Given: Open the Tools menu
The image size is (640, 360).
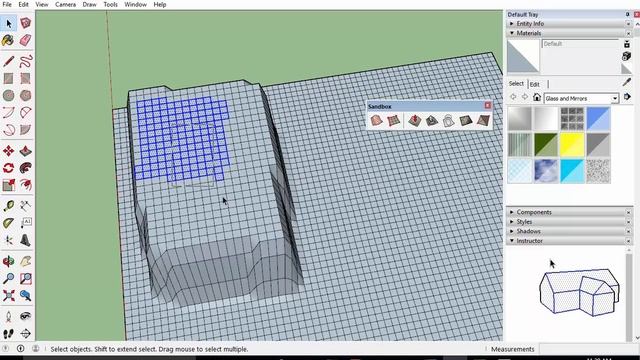Looking at the screenshot, I should [x=110, y=4].
